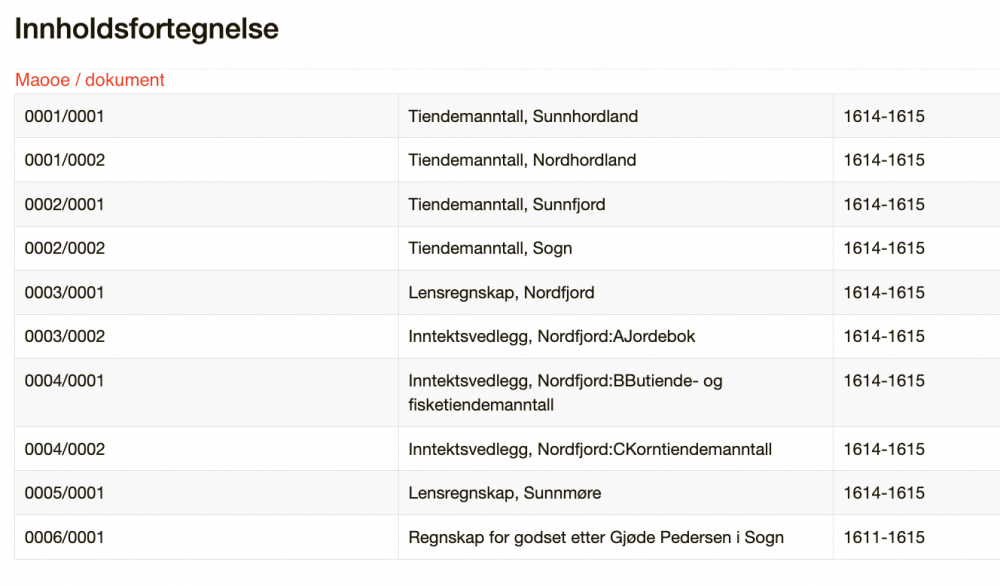
Task: Select entry 0006/0001
Action: (65, 537)
